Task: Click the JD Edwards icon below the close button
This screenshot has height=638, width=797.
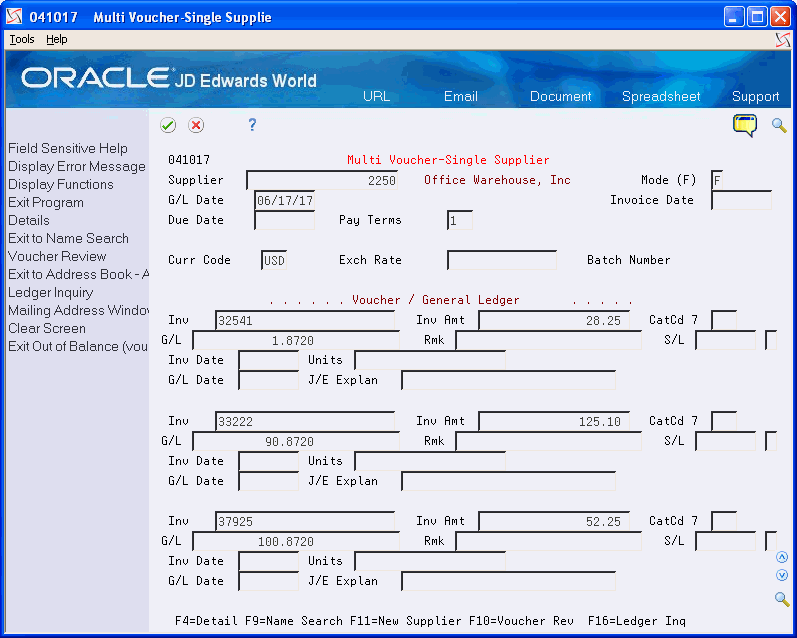Action: pyautogui.click(x=783, y=40)
